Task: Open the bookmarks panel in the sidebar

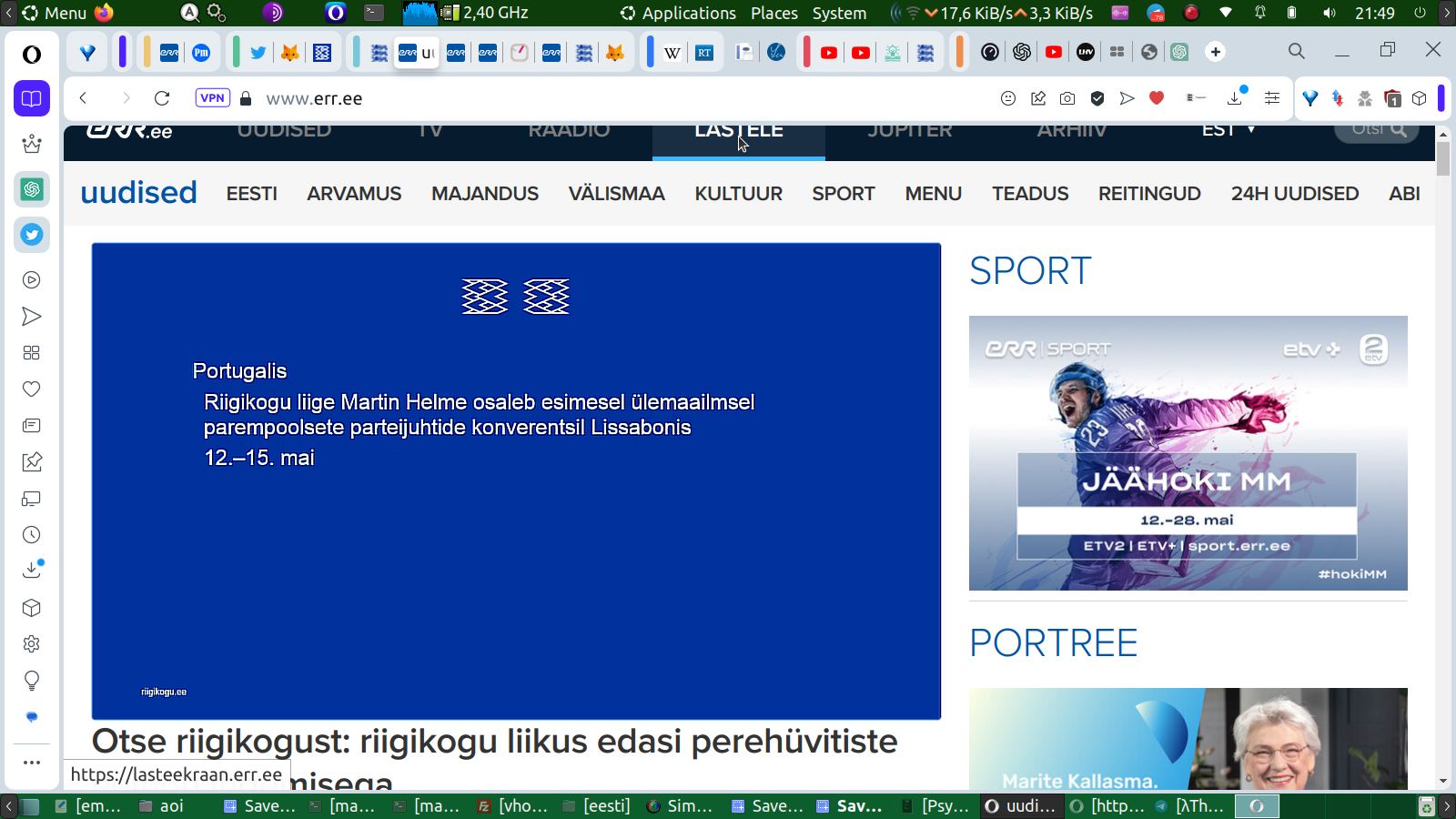Action: [32, 98]
